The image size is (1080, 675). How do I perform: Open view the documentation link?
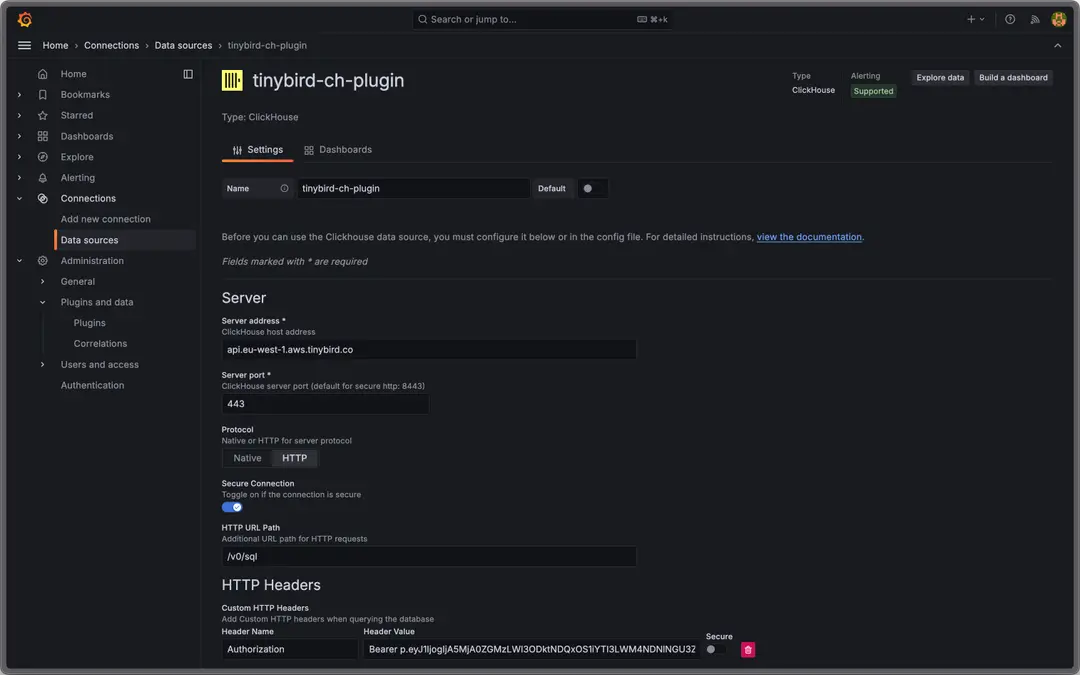pyautogui.click(x=810, y=236)
